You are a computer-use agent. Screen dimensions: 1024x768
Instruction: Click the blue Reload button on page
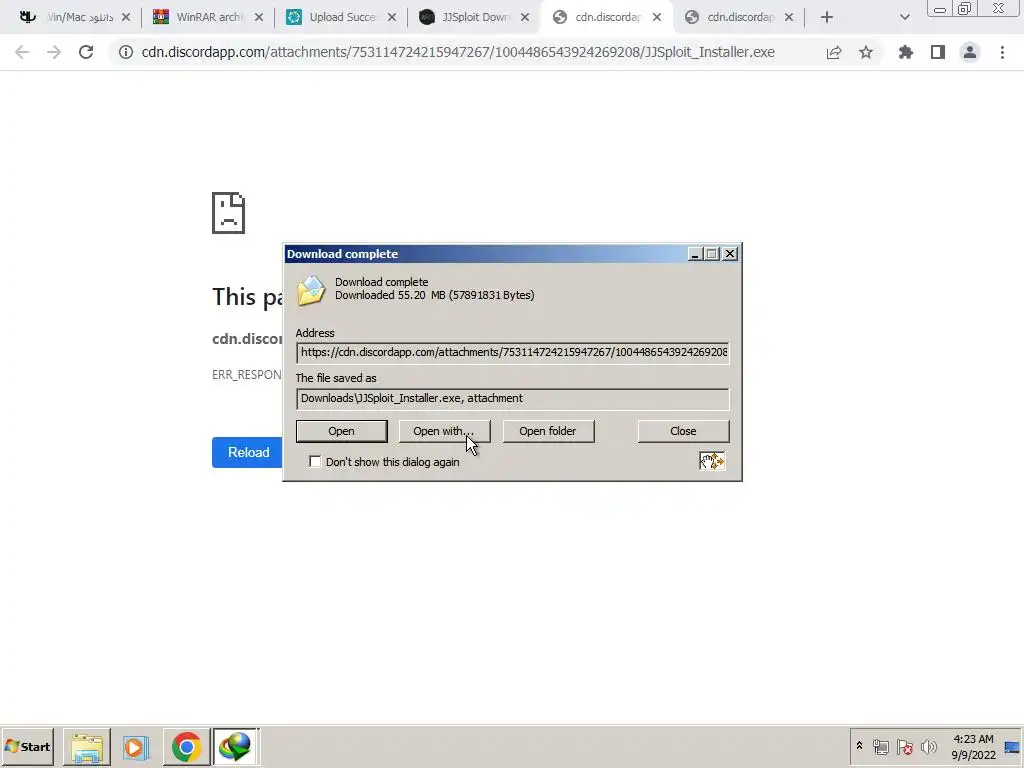(x=248, y=453)
